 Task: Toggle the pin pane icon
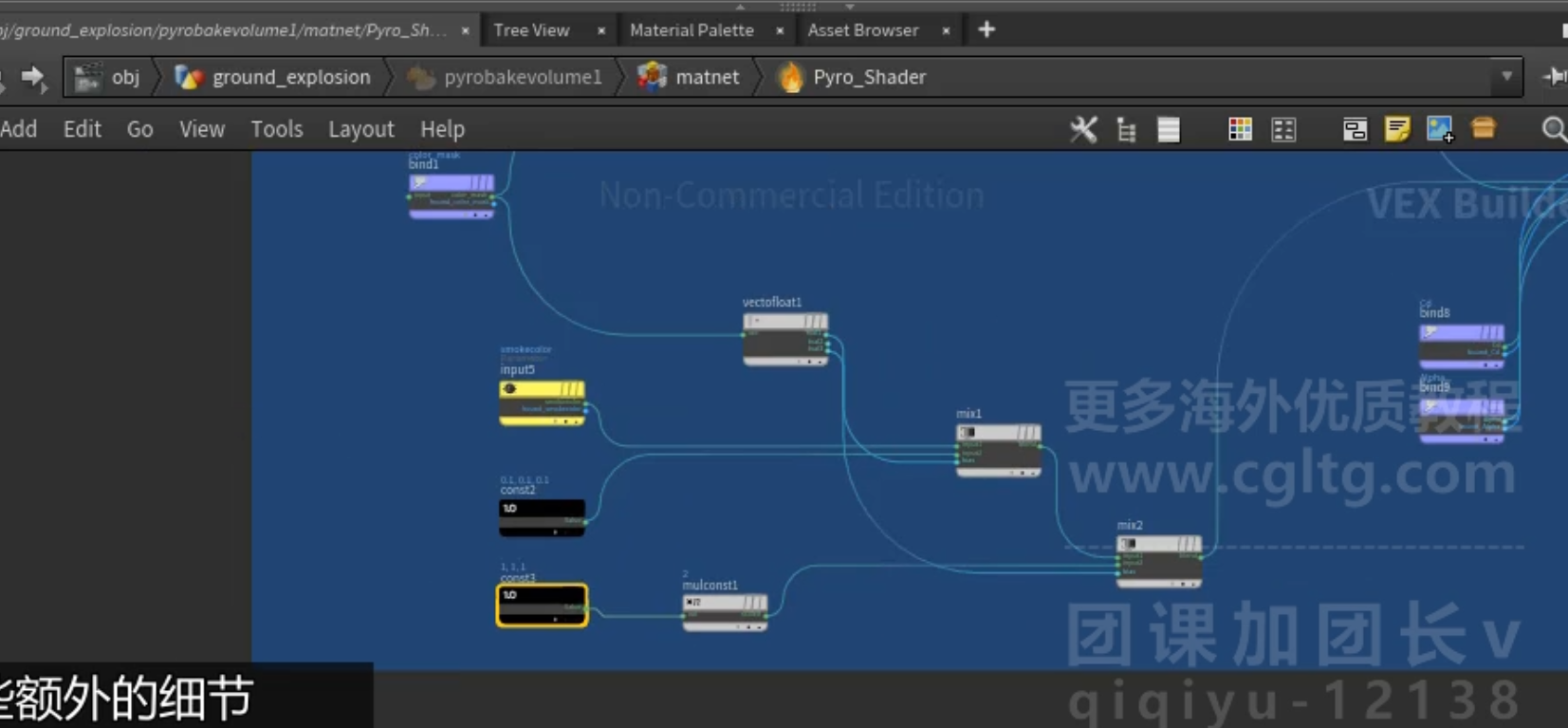1554,77
